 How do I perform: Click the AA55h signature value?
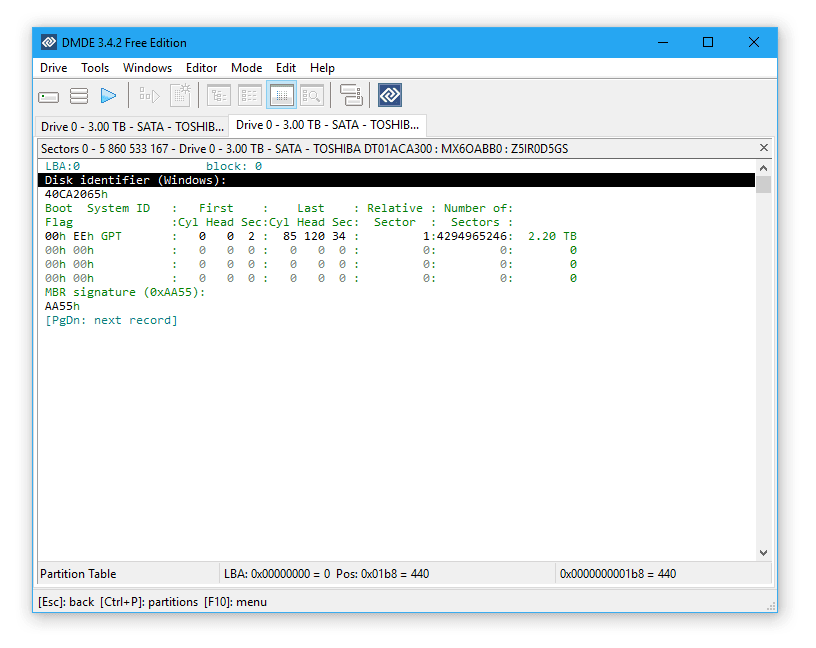coord(62,307)
